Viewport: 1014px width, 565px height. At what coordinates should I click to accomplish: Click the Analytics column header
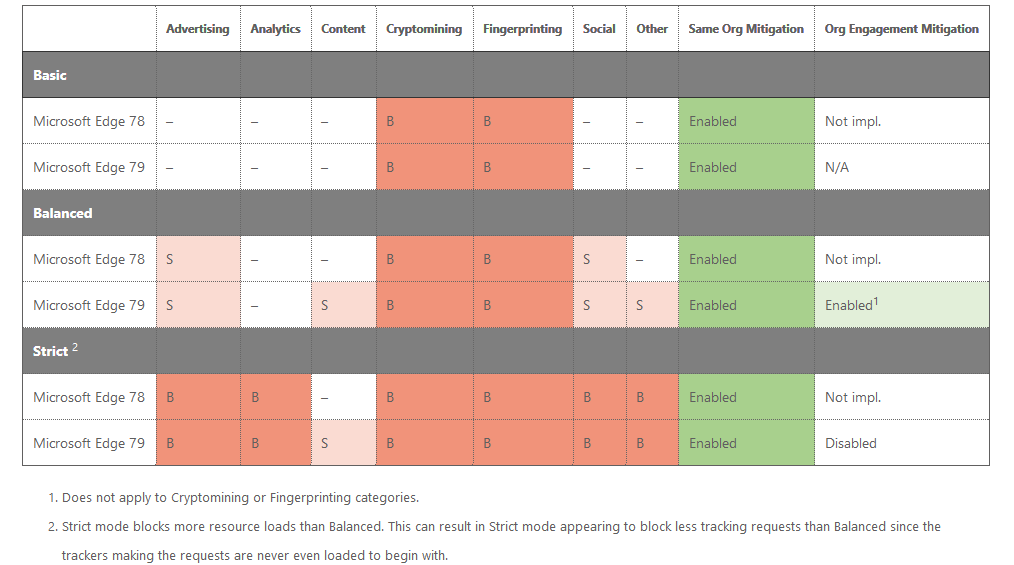pos(275,29)
